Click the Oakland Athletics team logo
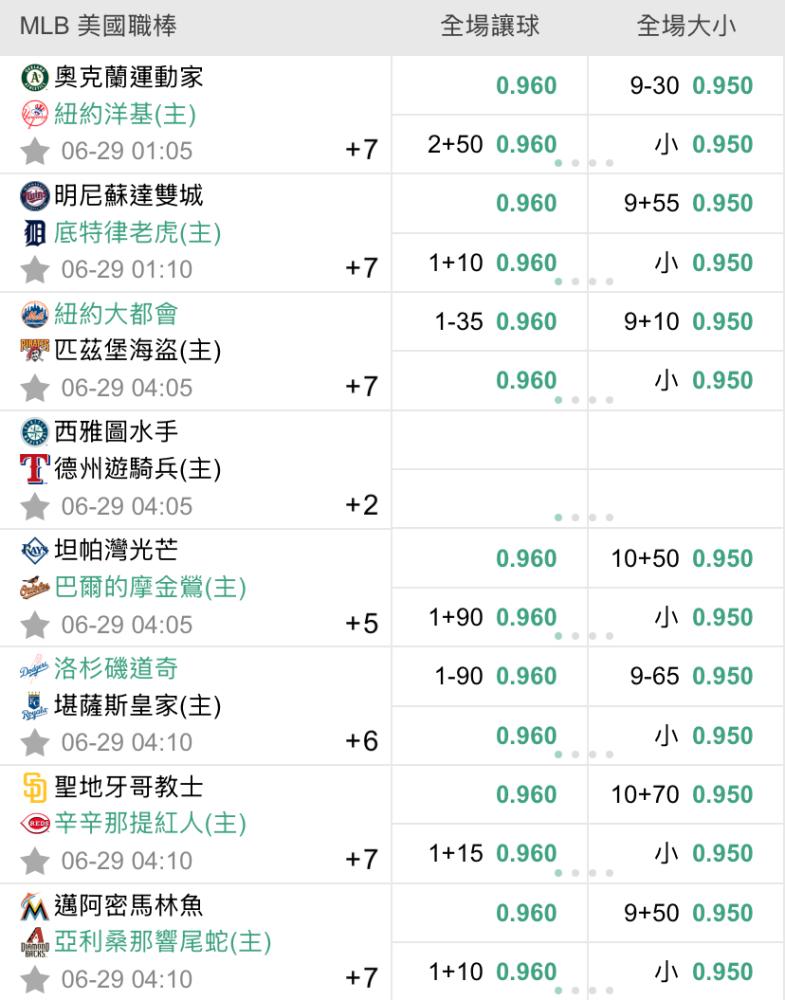Screen dimensions: 785x1000 coord(34,77)
